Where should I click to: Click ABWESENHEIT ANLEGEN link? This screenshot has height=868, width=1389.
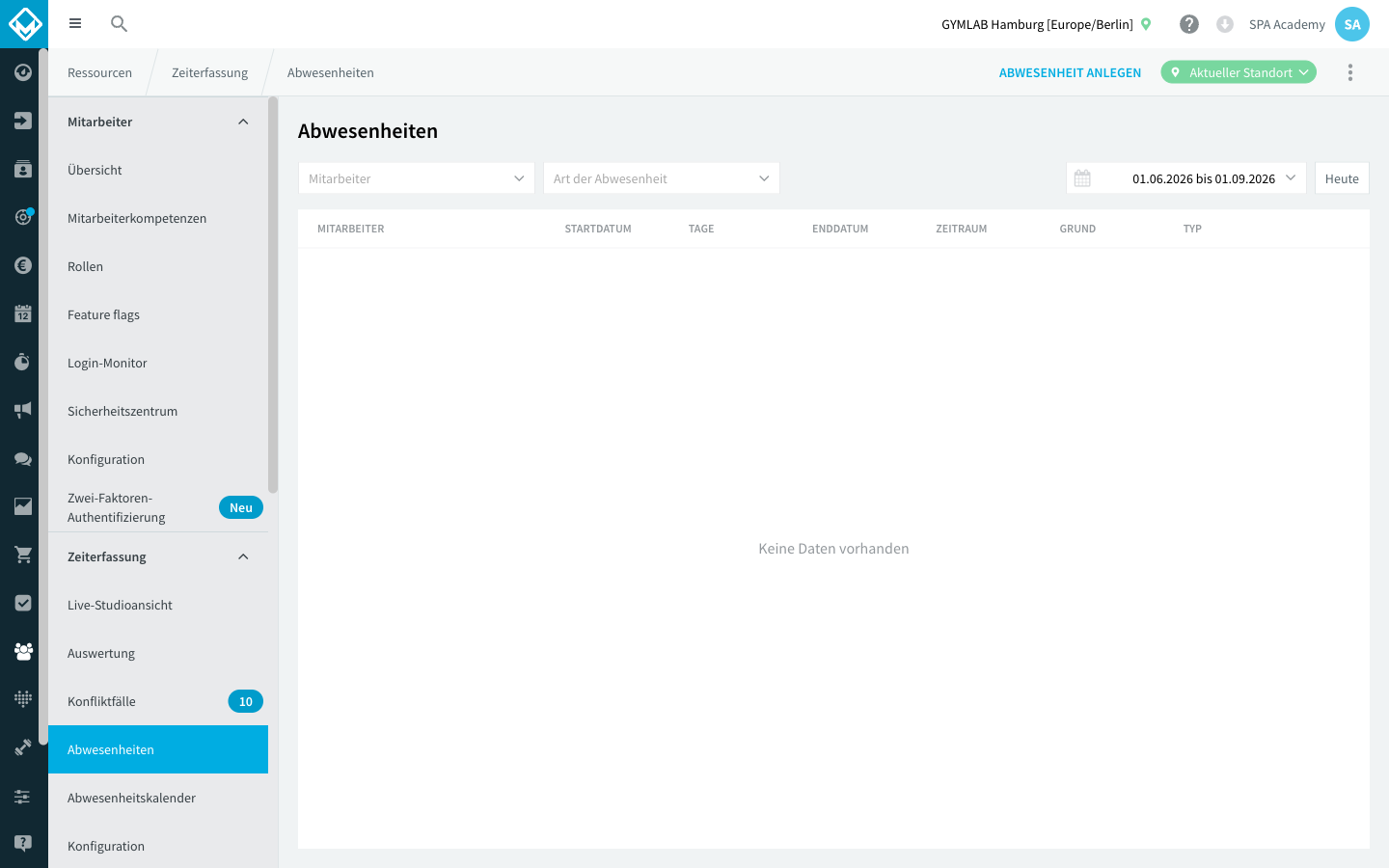(x=1070, y=72)
